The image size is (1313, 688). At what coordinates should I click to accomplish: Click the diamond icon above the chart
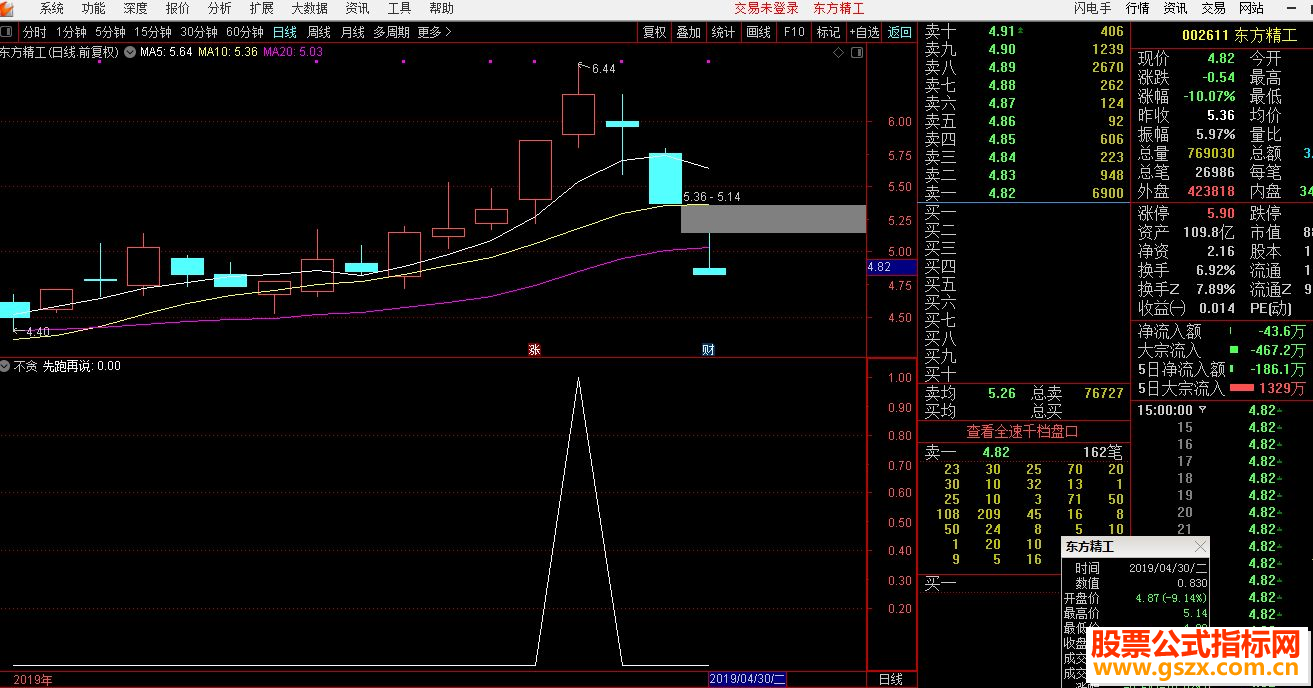click(x=838, y=52)
